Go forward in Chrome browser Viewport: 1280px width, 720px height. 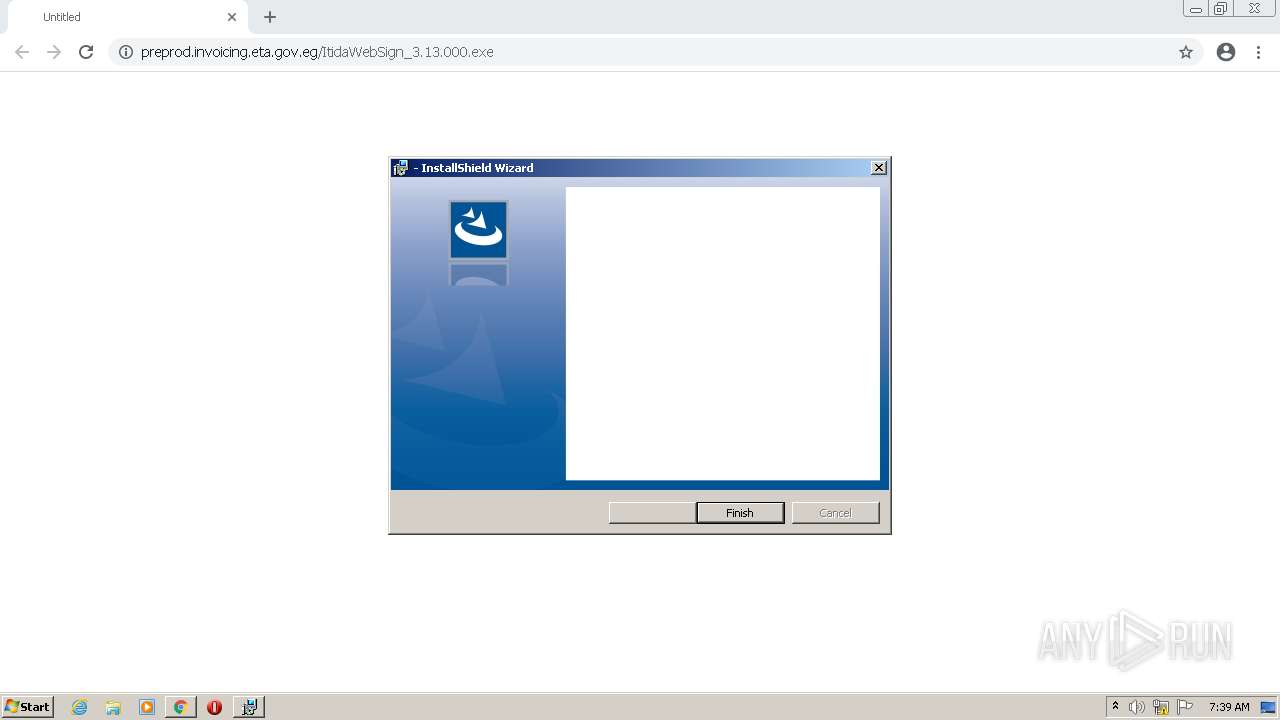54,52
